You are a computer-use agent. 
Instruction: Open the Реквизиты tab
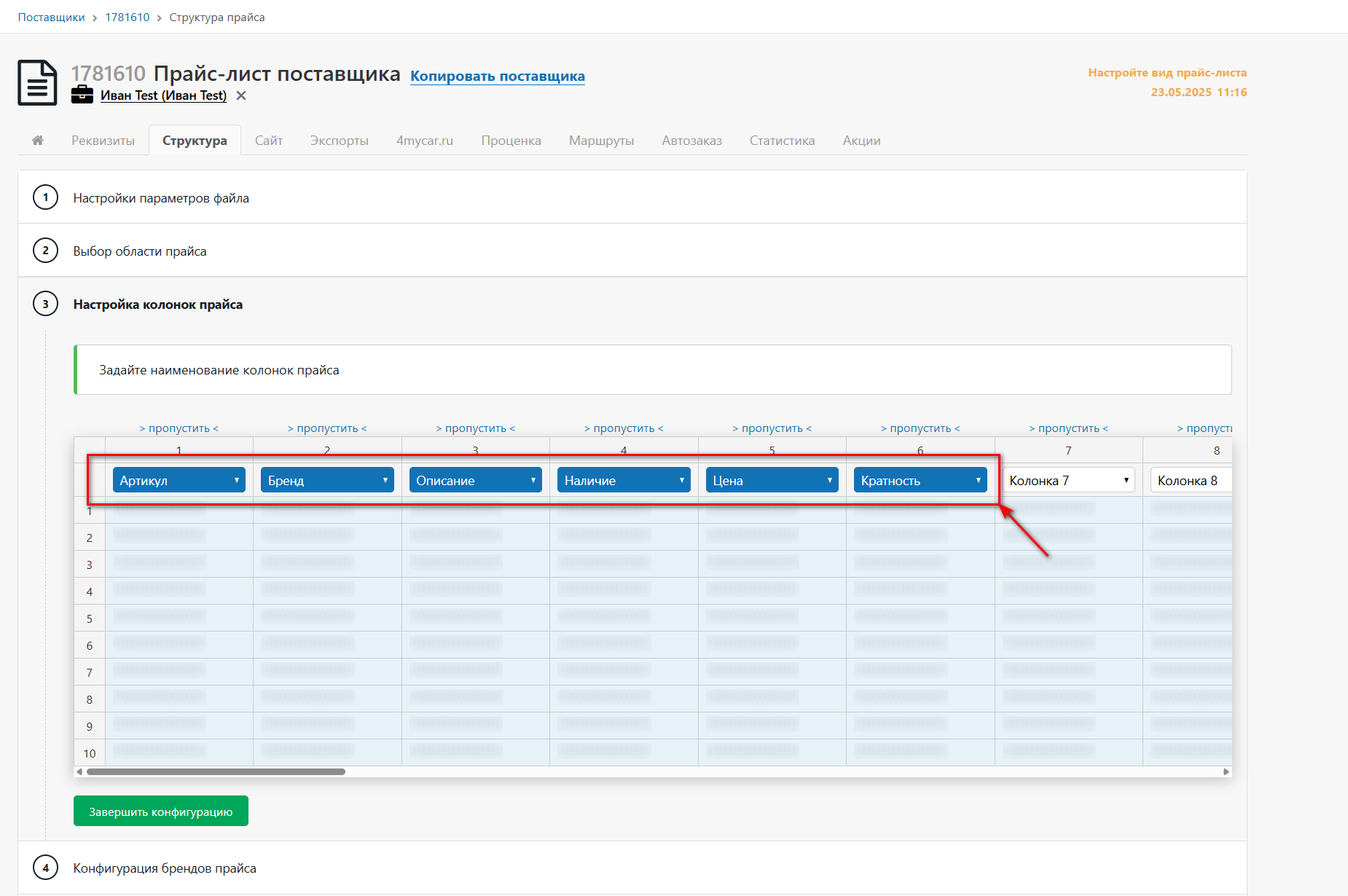click(103, 141)
